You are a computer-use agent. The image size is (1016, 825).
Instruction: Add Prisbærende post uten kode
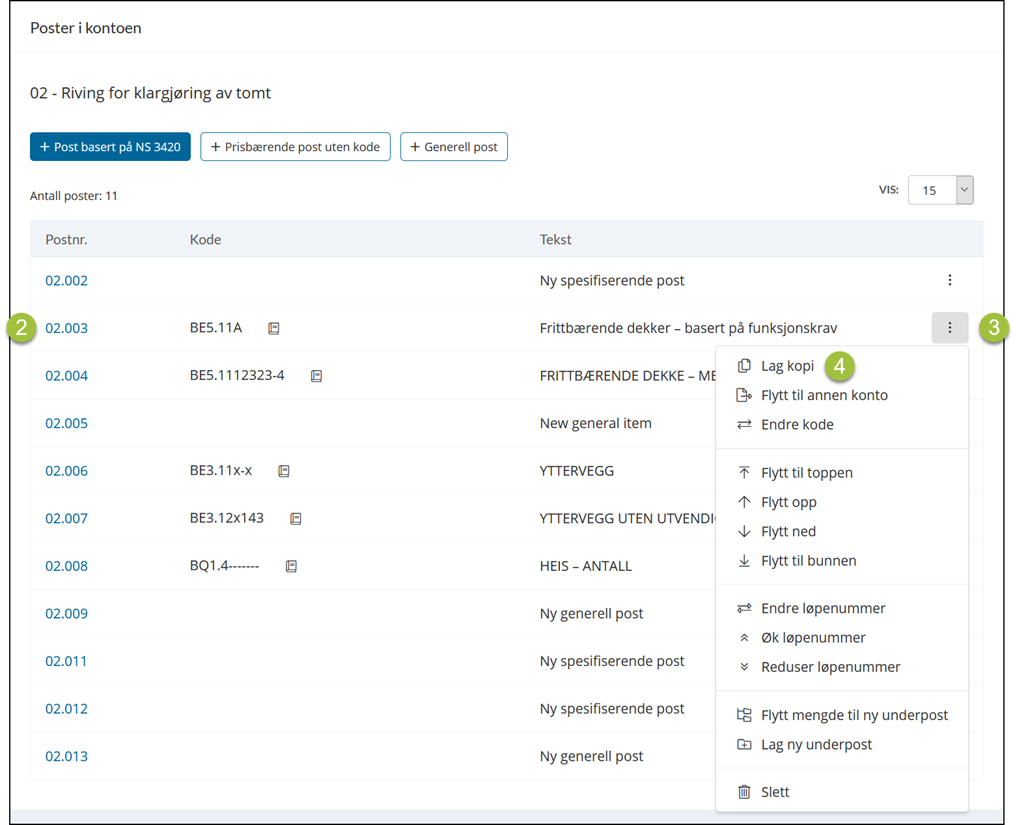tap(295, 146)
